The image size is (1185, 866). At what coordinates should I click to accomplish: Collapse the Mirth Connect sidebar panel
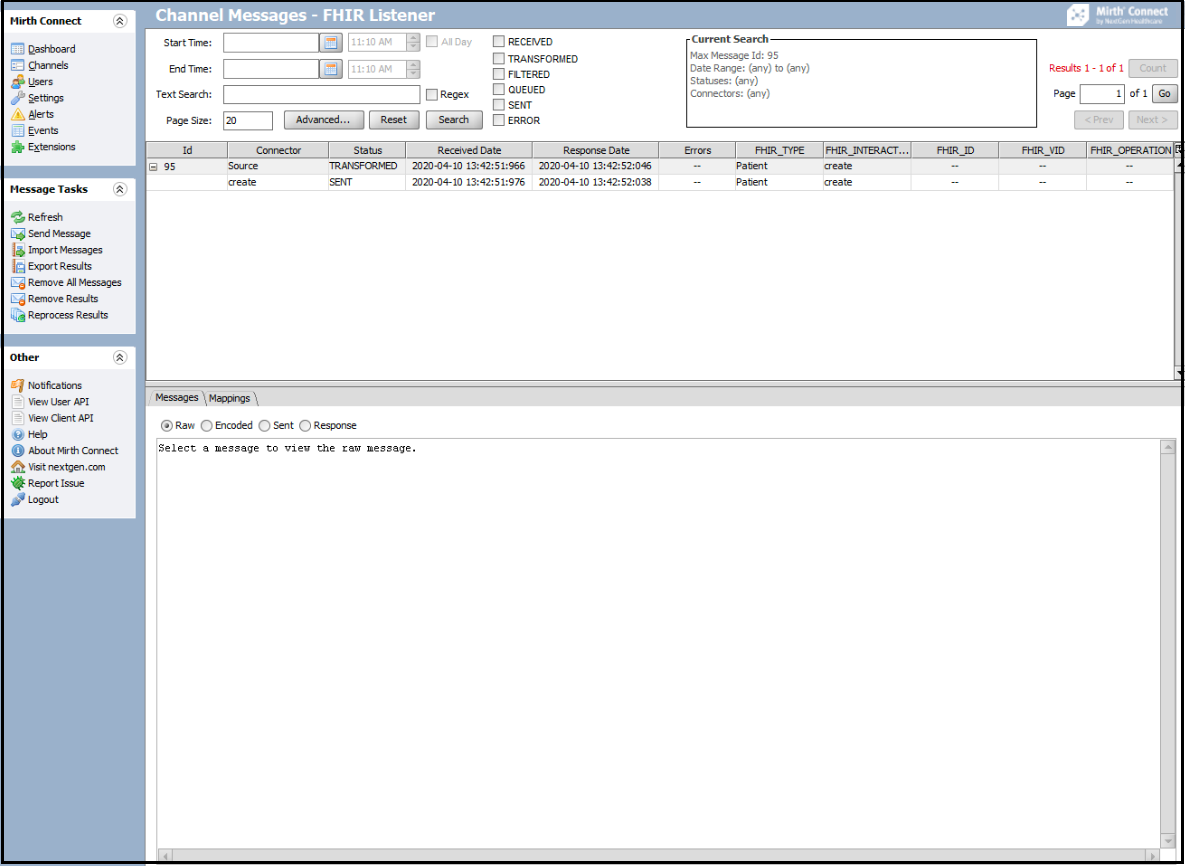click(119, 21)
